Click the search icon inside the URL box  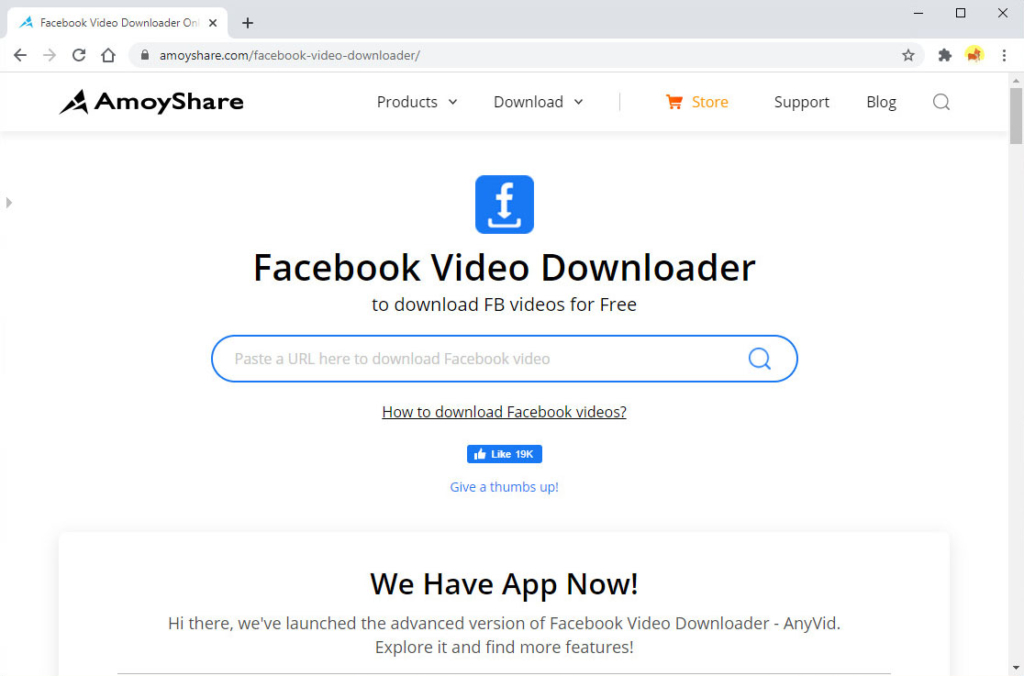[759, 359]
